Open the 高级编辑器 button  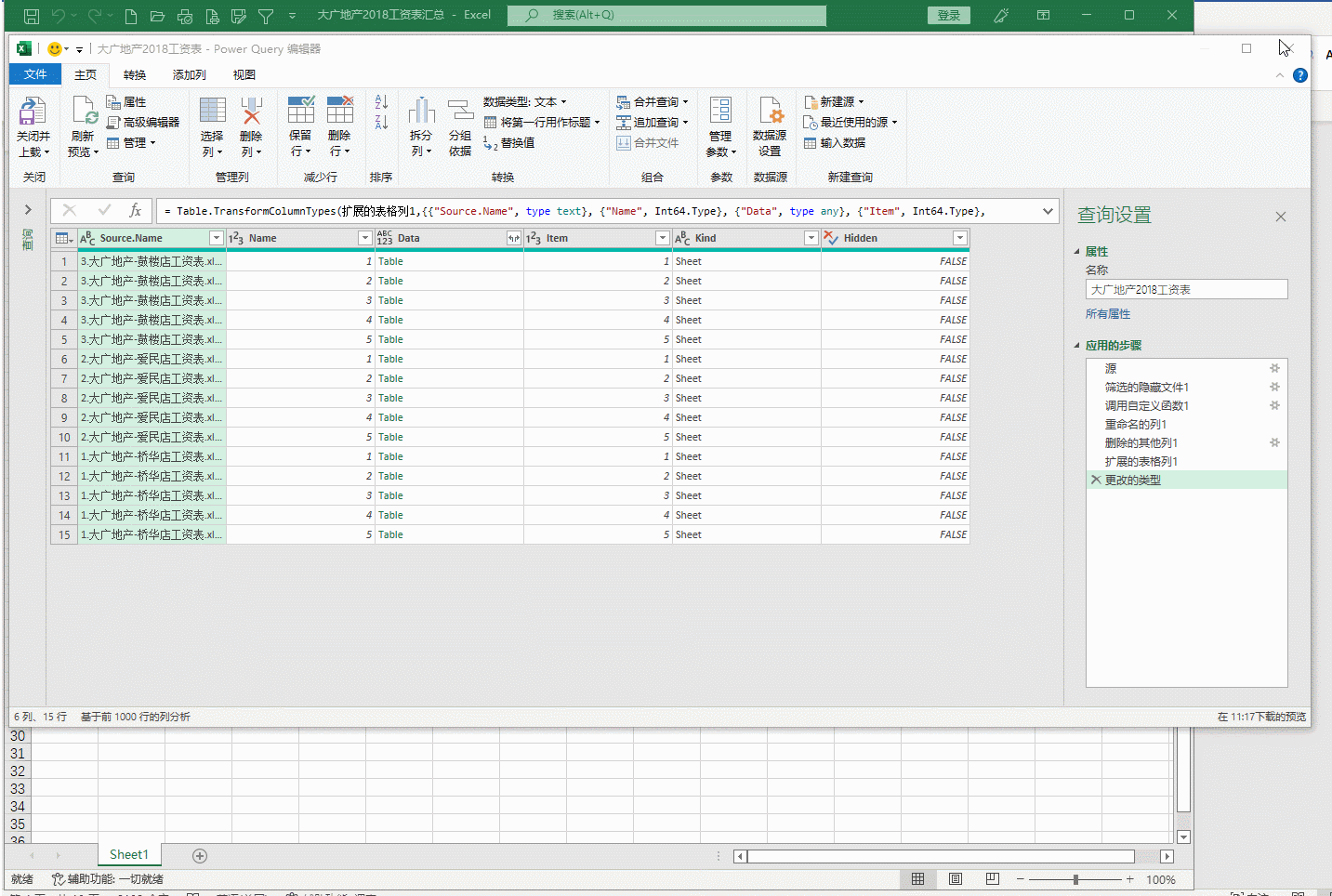tap(143, 123)
